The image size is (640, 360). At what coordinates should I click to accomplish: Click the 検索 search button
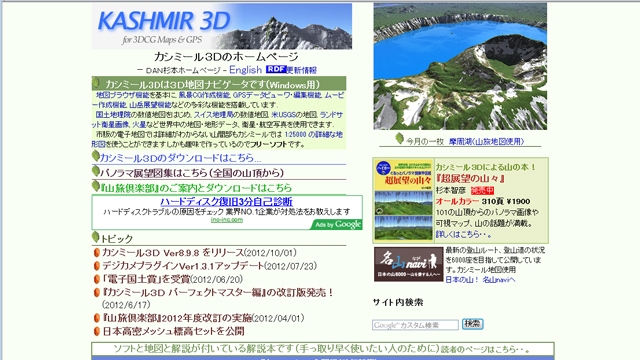(x=473, y=324)
